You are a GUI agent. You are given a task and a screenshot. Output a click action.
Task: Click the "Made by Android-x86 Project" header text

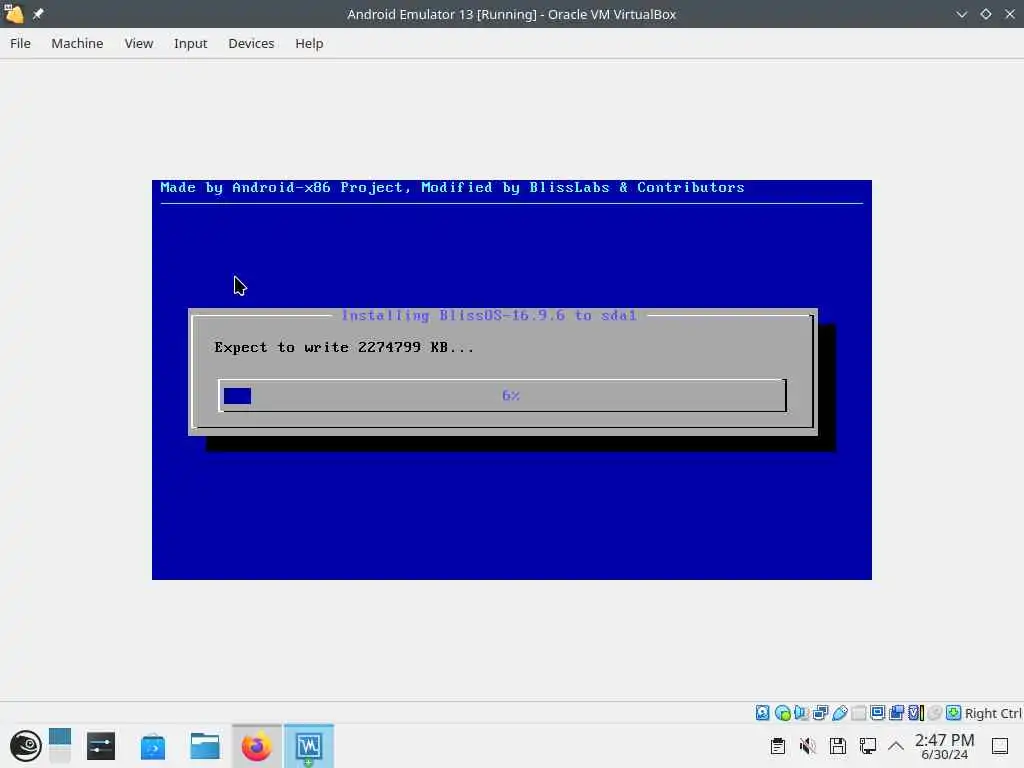click(285, 187)
